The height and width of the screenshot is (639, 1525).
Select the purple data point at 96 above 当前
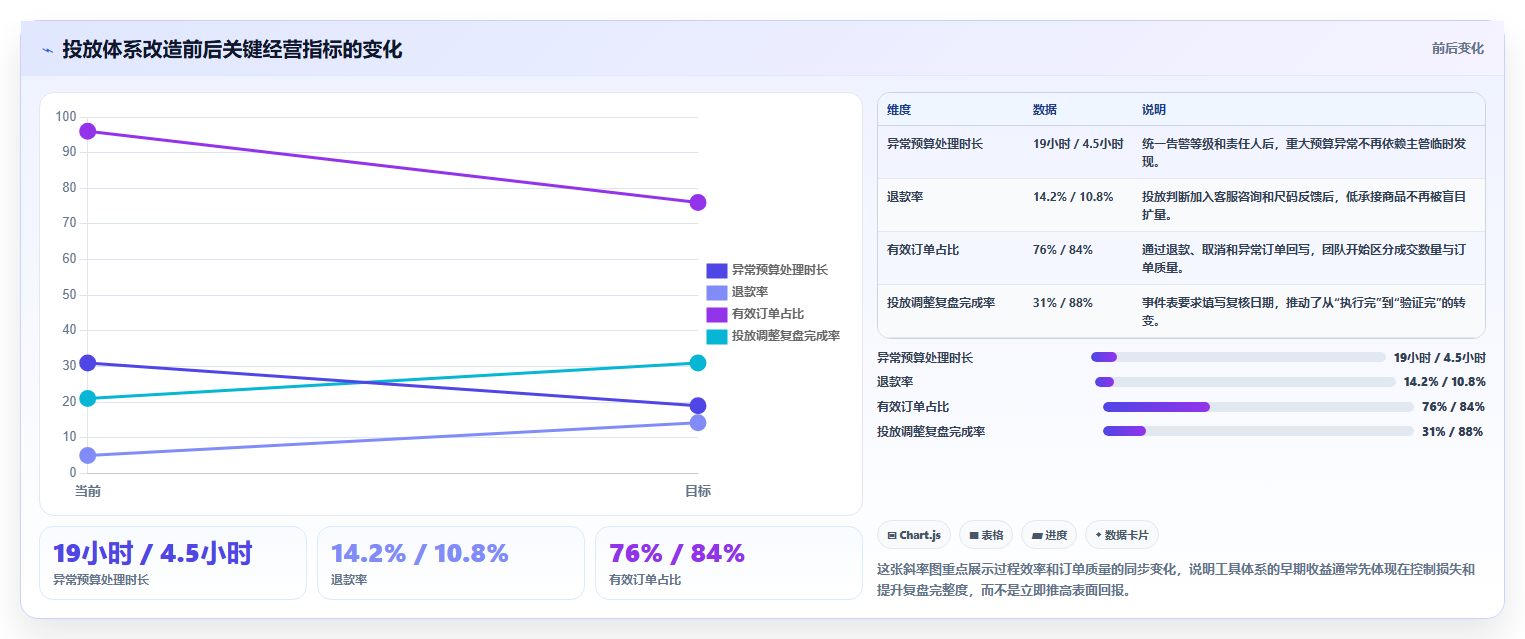click(88, 131)
